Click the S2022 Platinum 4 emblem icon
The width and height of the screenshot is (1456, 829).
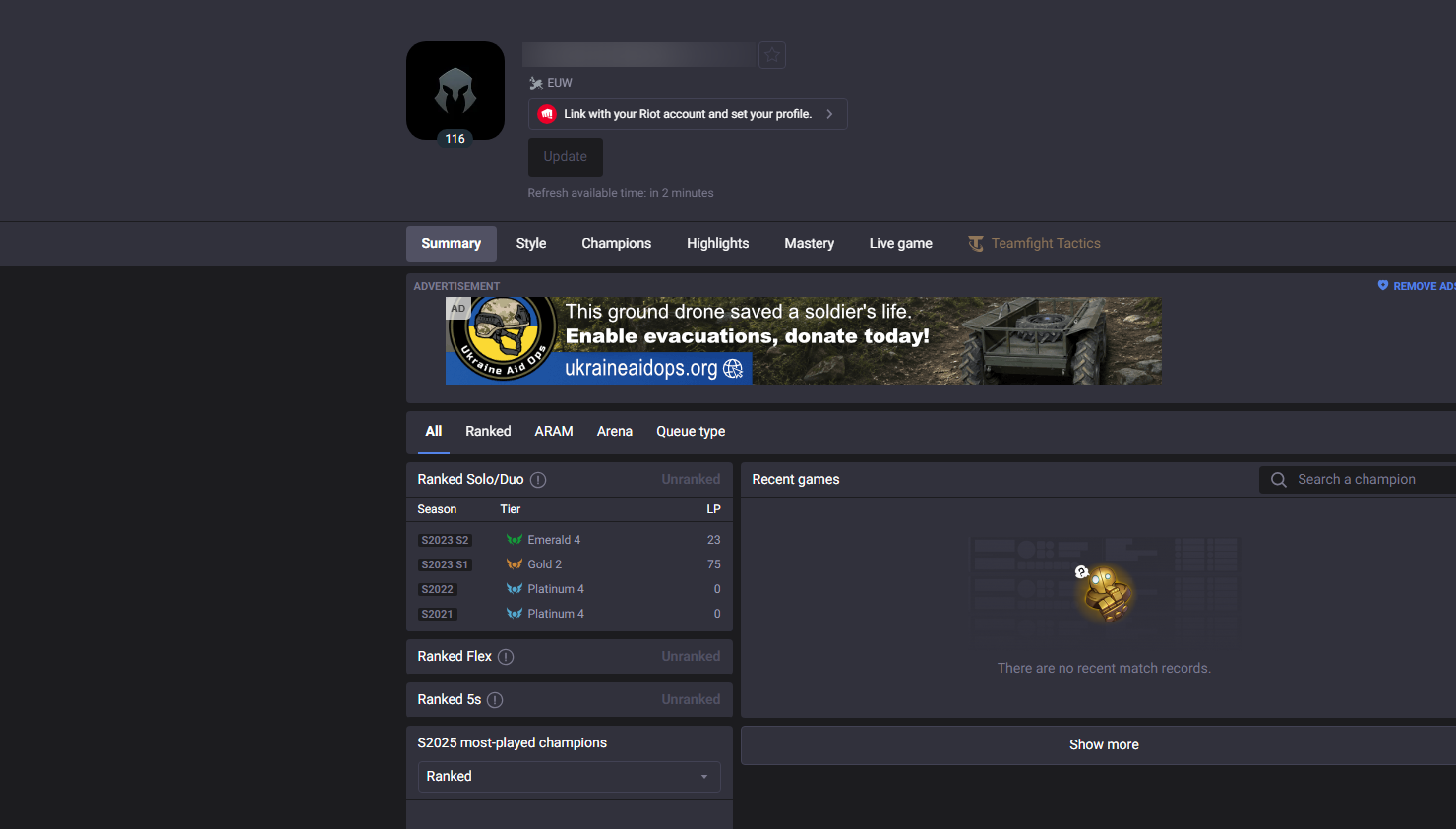[x=515, y=589]
